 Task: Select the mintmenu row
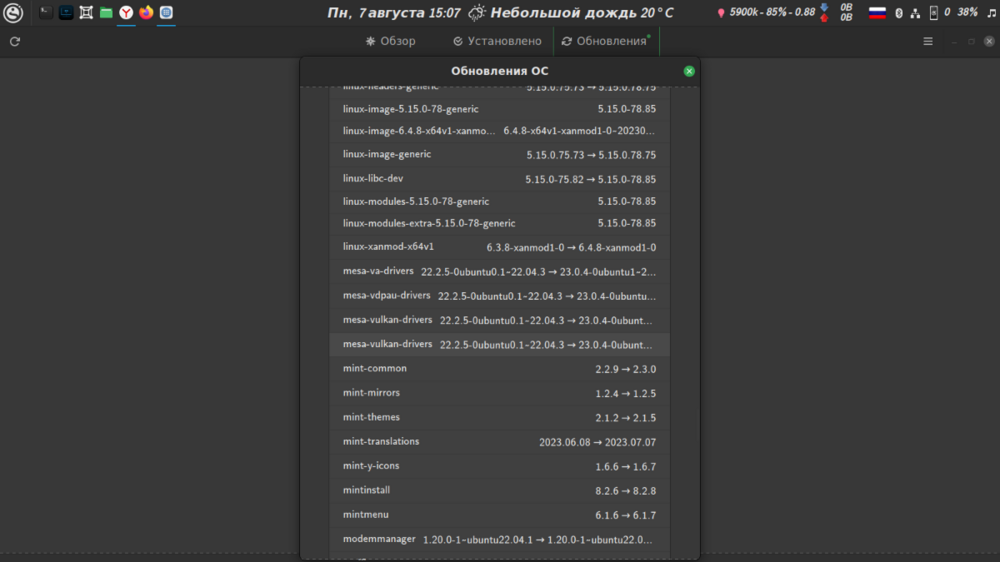point(499,515)
